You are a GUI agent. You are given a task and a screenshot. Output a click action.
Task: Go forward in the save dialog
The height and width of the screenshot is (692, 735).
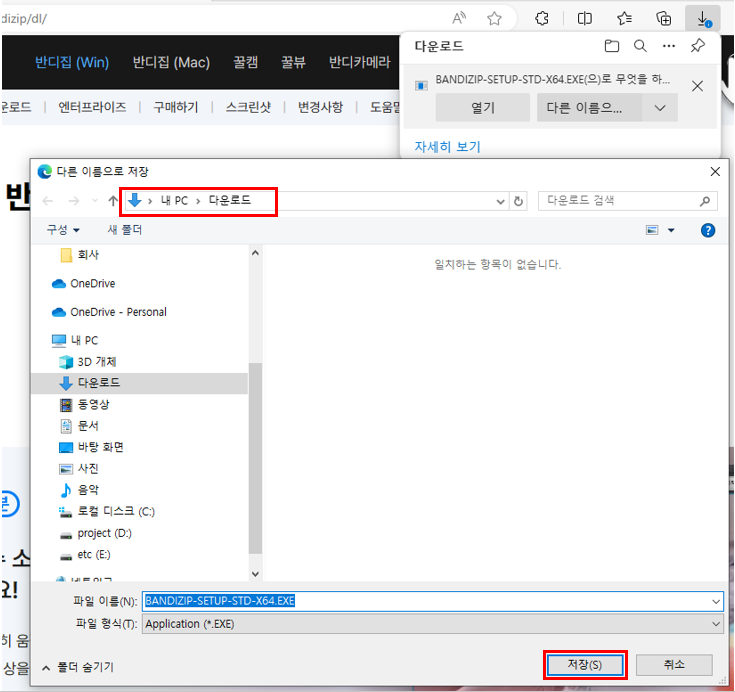click(74, 201)
